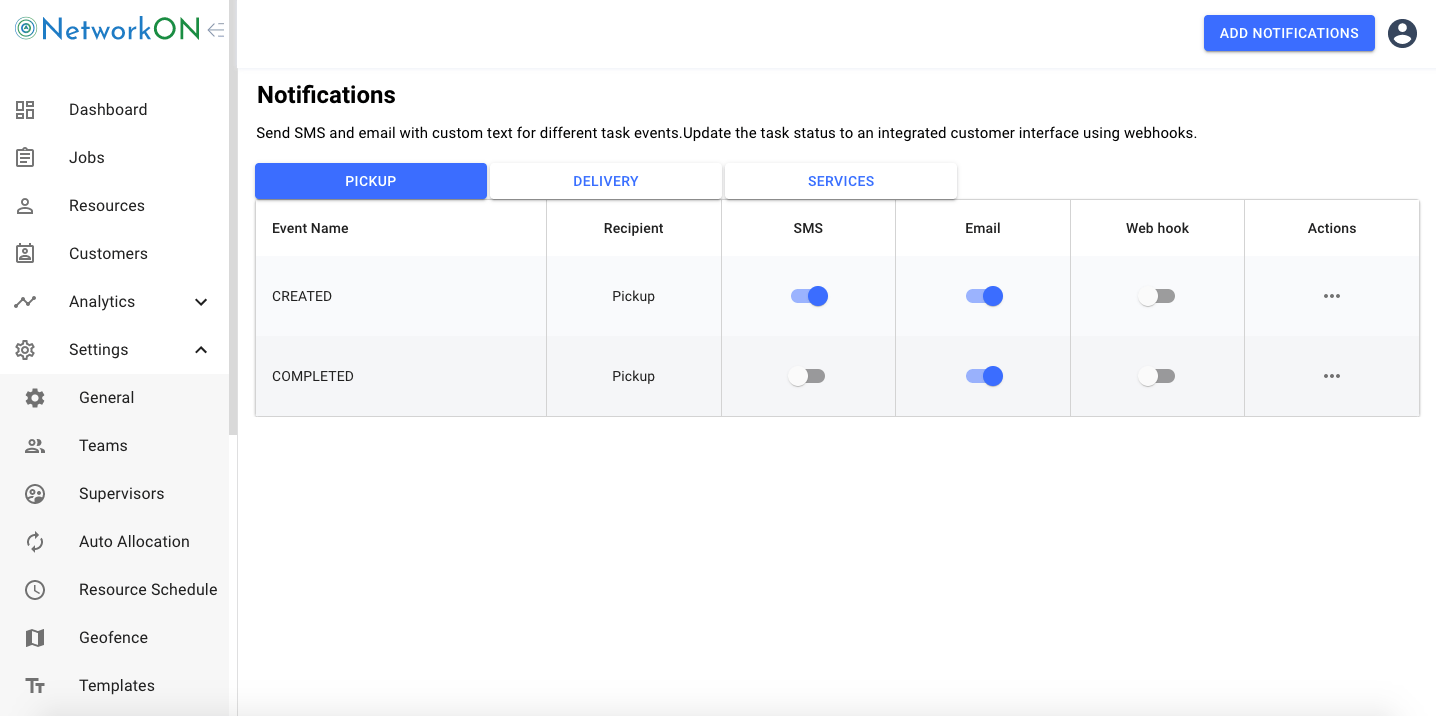This screenshot has width=1436, height=716.
Task: Select the Settings menu item
Action: (99, 350)
